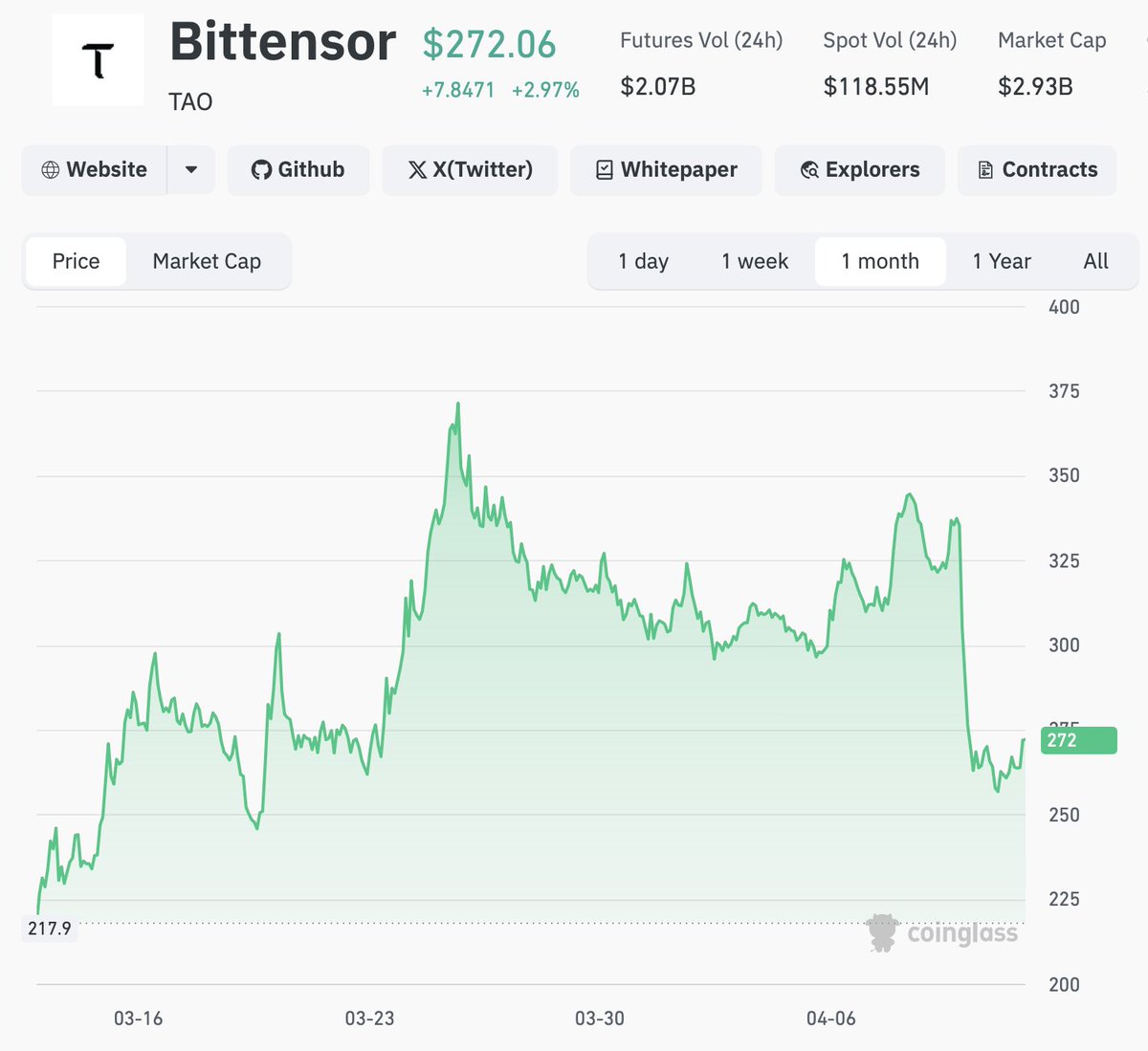
Task: Open the Github link
Action: tap(298, 170)
